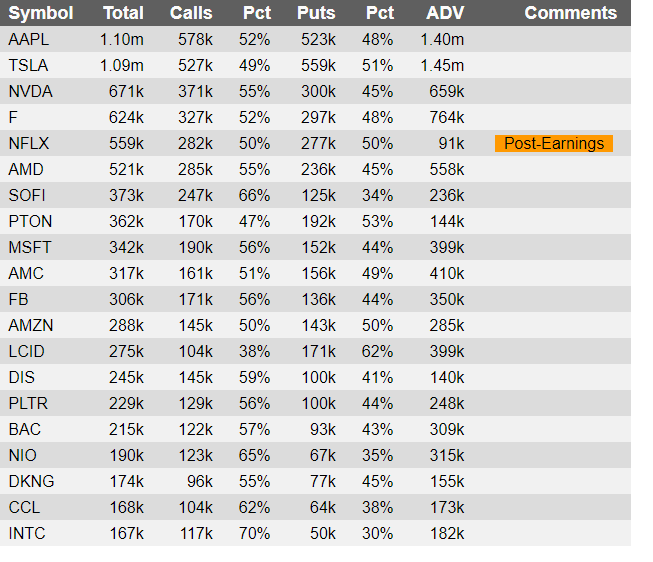Click AAPL total volume 1.10m
Image resolution: width=653 pixels, height=562 pixels.
coord(122,39)
